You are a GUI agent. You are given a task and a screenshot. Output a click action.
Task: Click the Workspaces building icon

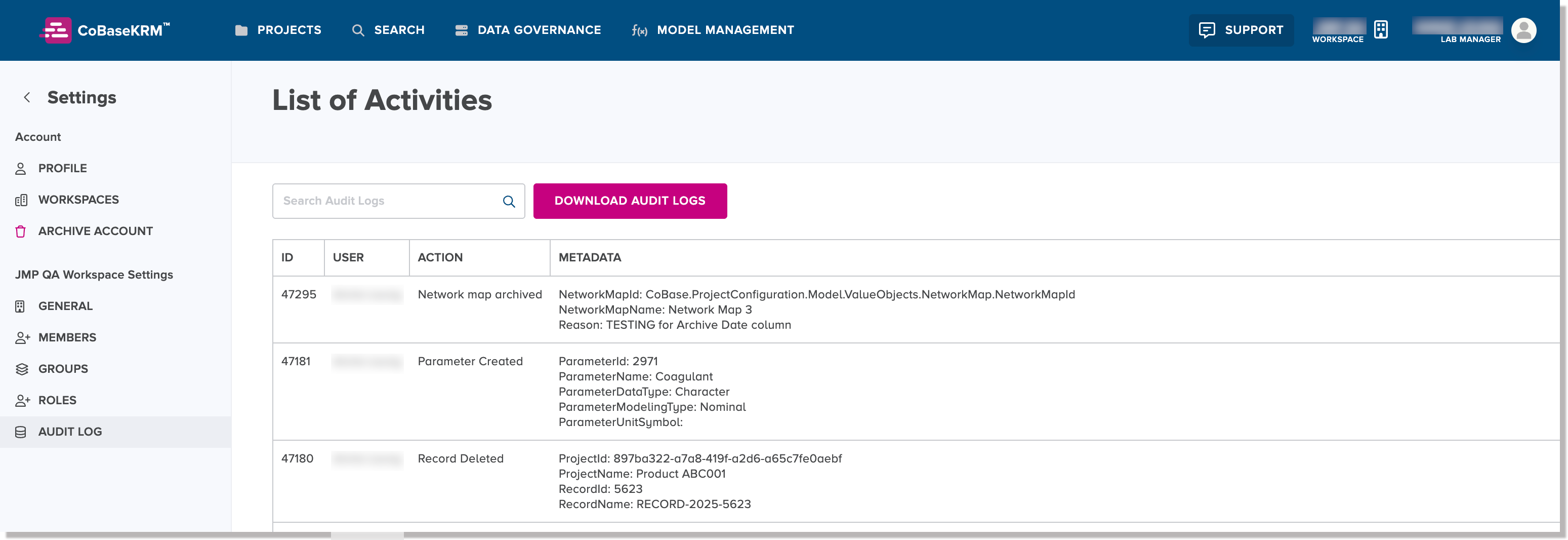[x=22, y=199]
